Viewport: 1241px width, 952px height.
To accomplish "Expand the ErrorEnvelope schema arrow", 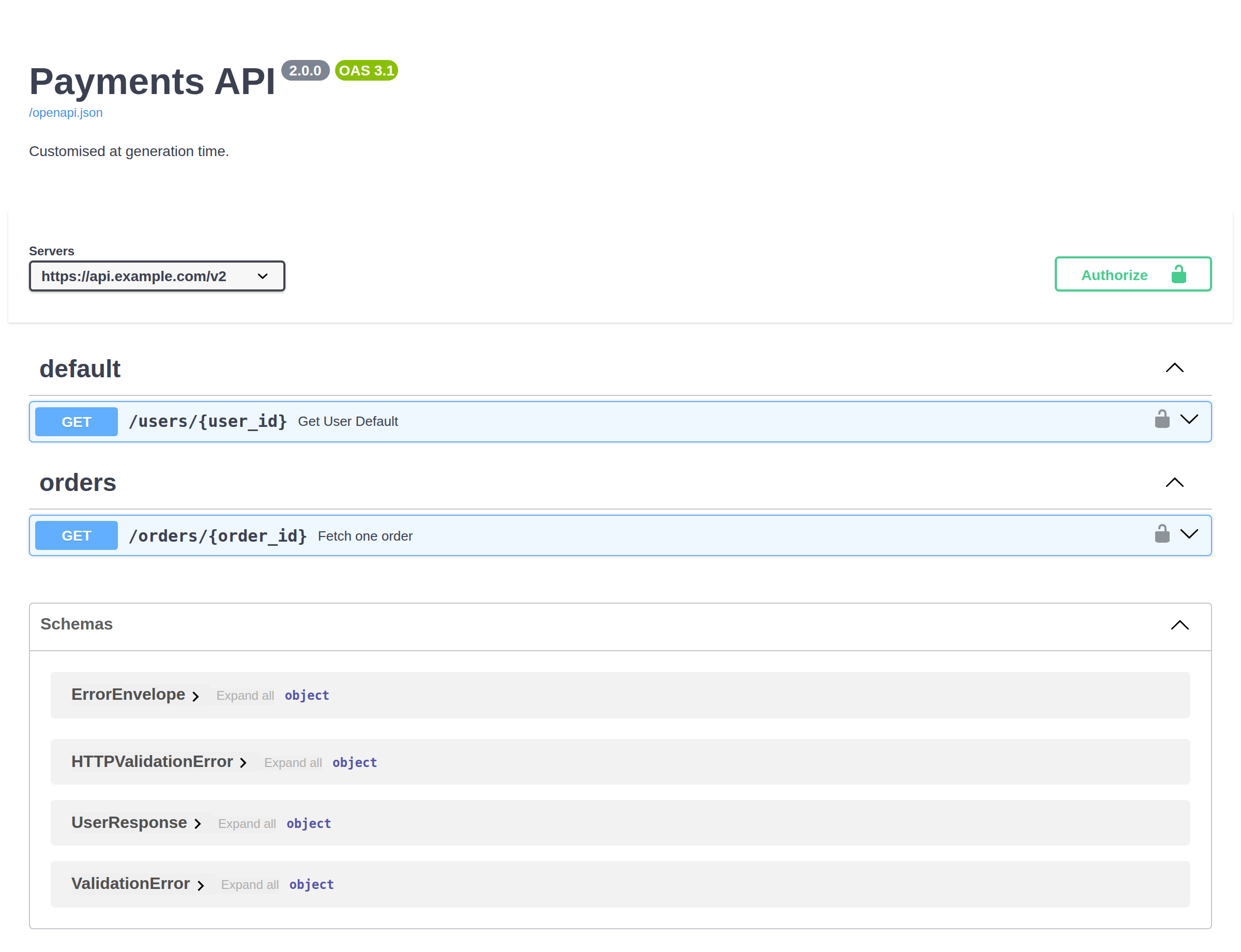I will click(x=195, y=697).
